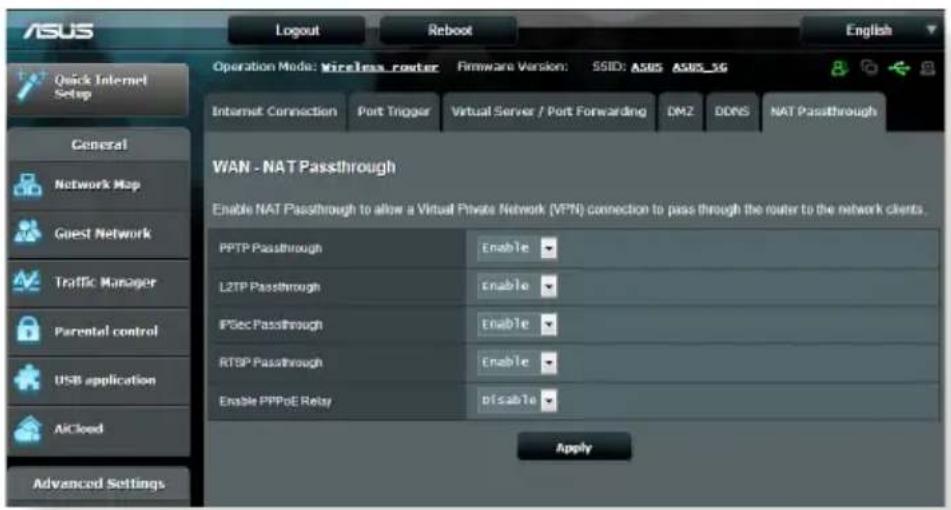Click the ASUS SSID link
The image size is (951, 510).
point(647,67)
